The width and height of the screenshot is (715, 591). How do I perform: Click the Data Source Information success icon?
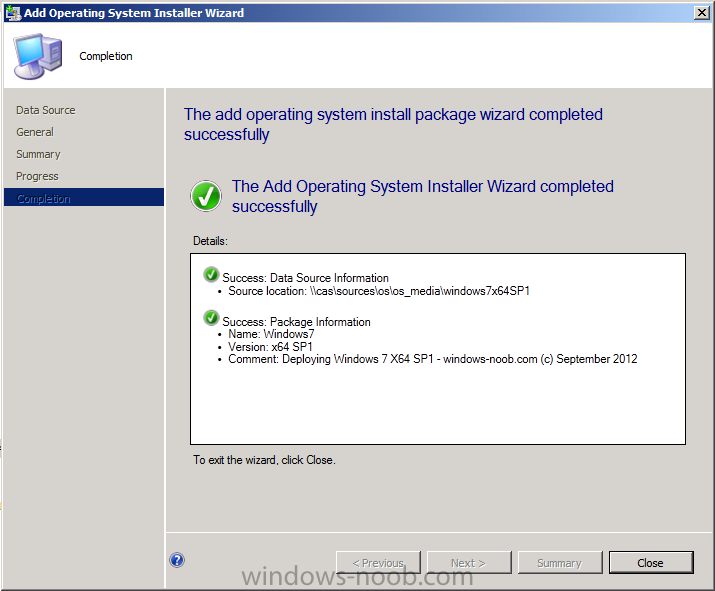(x=211, y=275)
